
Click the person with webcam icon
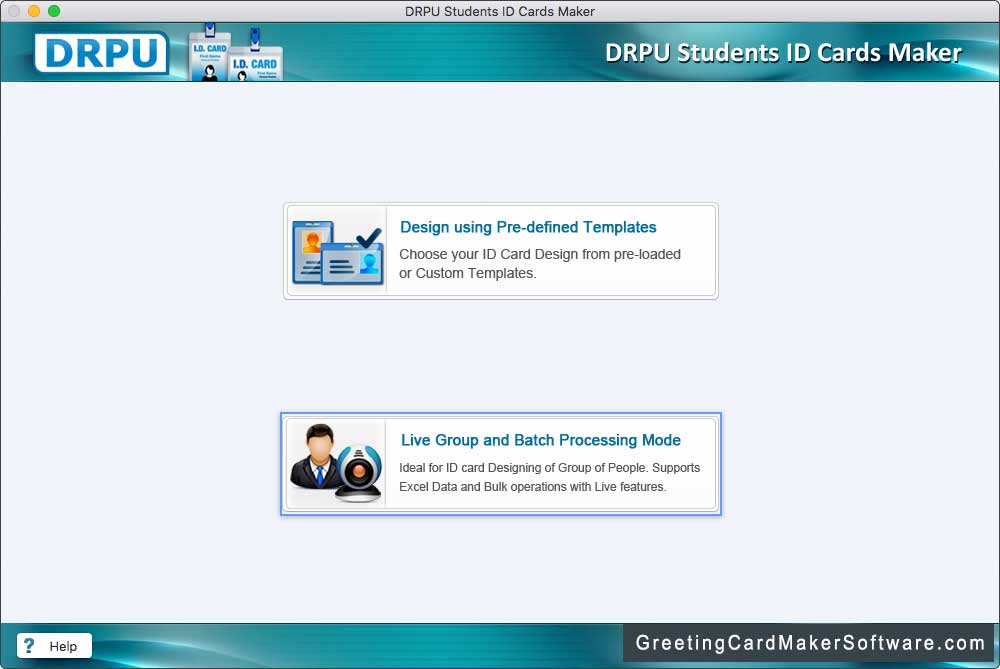[336, 464]
